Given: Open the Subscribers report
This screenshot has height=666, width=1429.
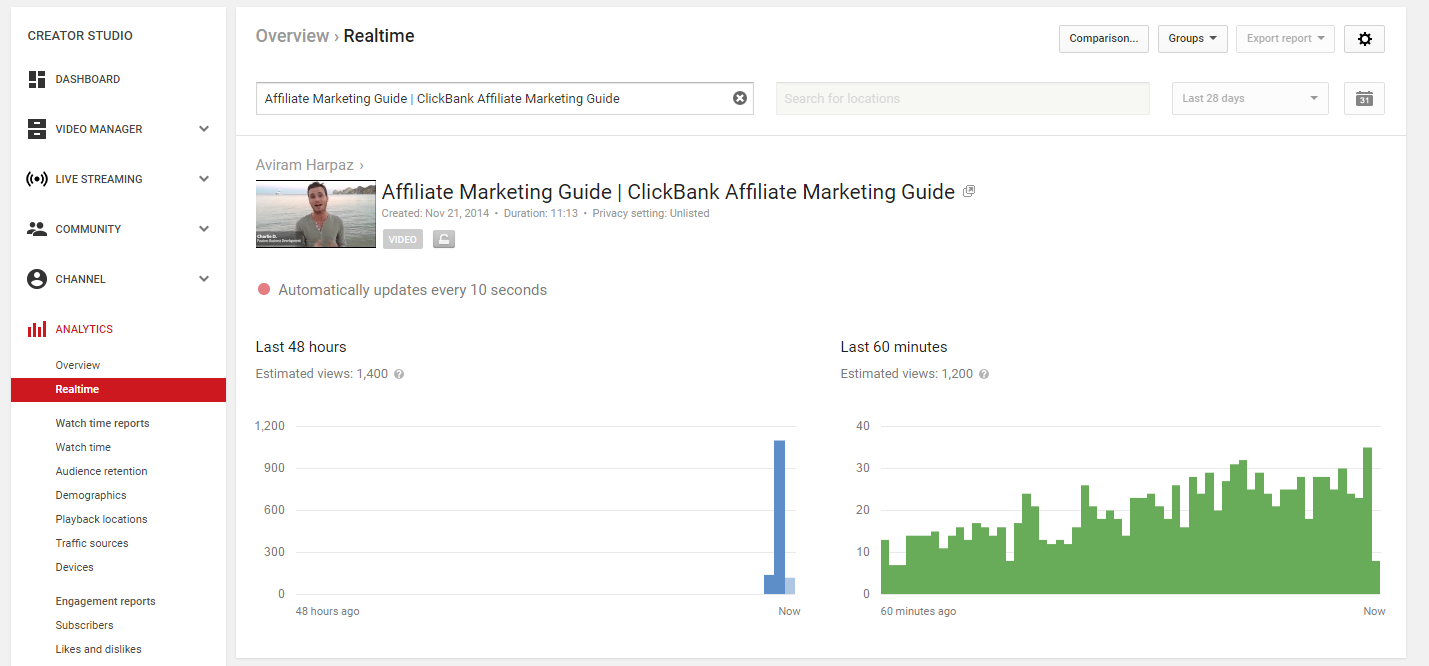Looking at the screenshot, I should [x=84, y=626].
